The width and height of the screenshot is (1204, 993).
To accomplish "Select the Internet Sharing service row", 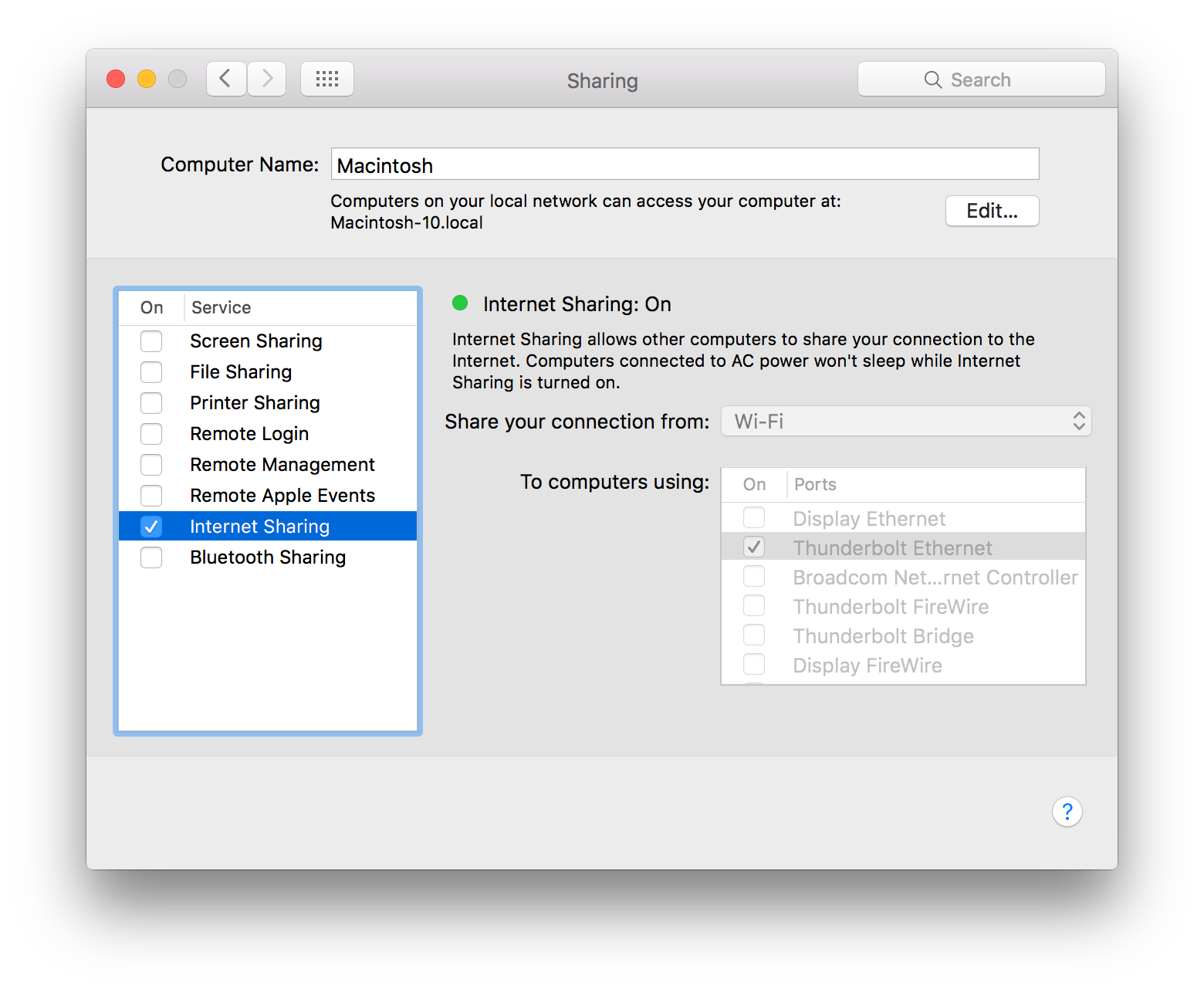I will pos(268,526).
